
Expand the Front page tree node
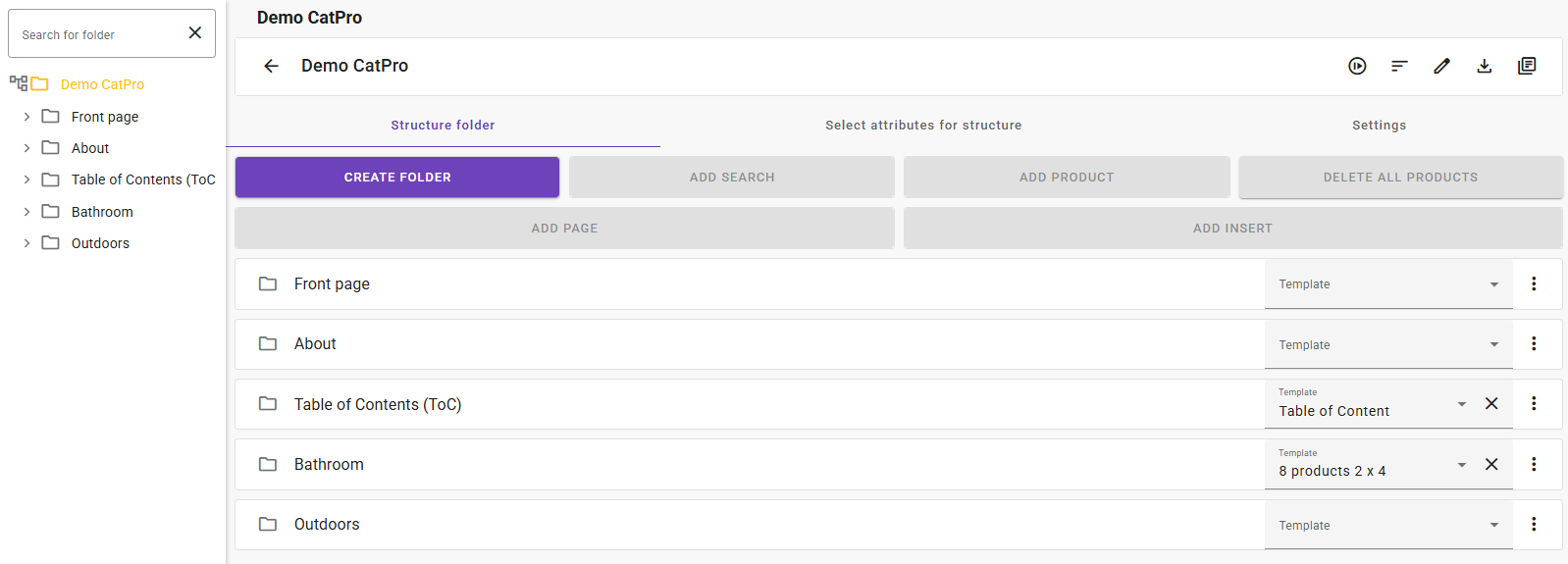pos(26,117)
